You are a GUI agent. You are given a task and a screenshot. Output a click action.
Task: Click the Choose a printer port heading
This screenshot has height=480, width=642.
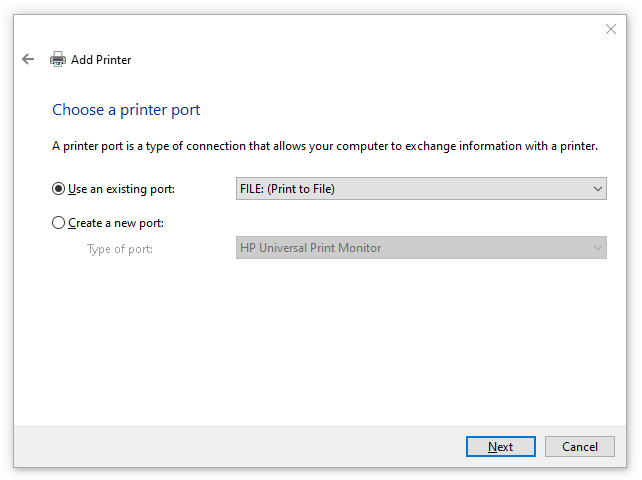click(x=126, y=110)
